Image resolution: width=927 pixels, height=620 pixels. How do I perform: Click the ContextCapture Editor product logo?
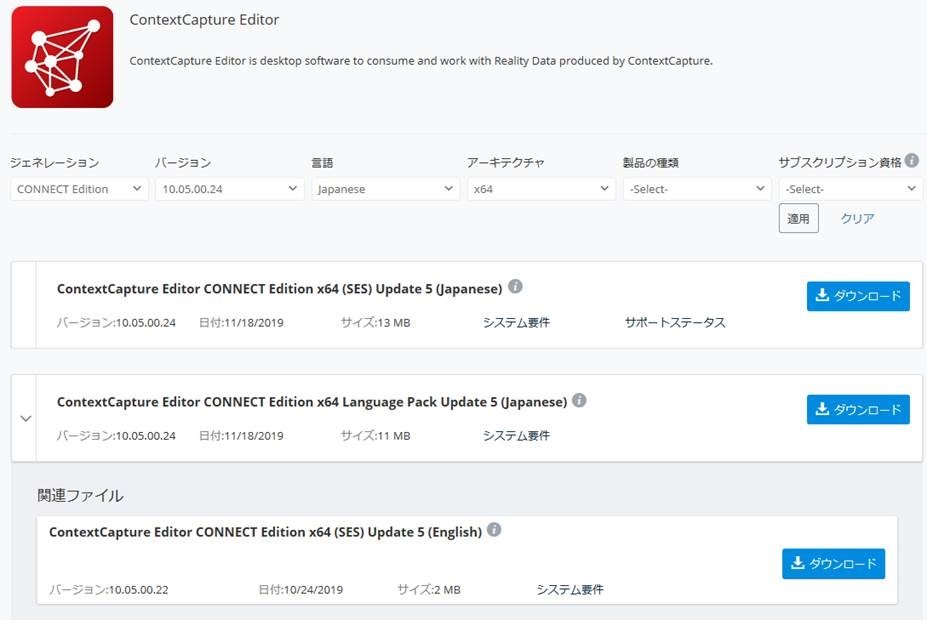tap(62, 58)
